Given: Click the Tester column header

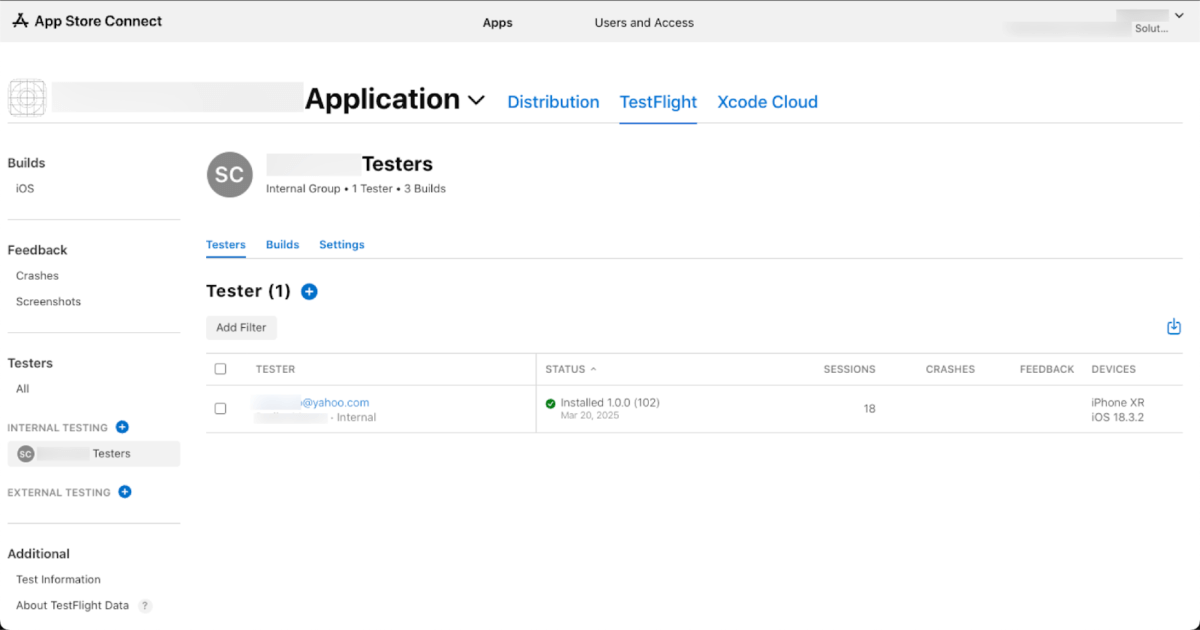Looking at the screenshot, I should (x=275, y=369).
